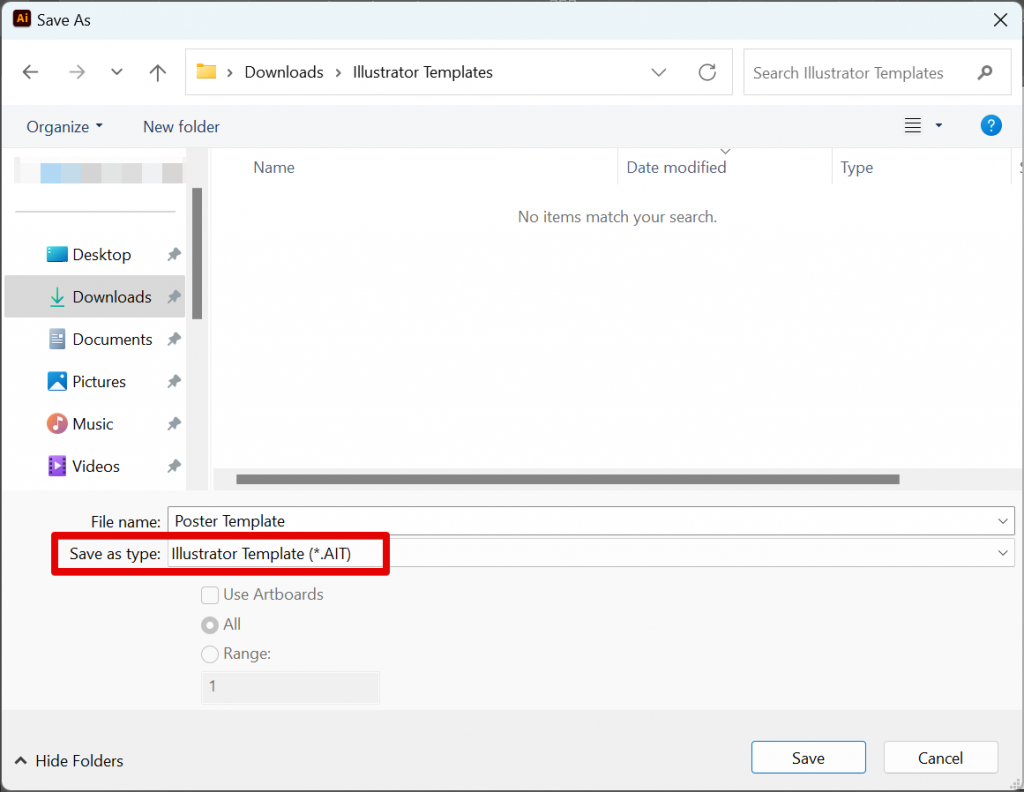This screenshot has width=1024, height=792.
Task: Click the Up one level arrow
Action: tap(157, 72)
